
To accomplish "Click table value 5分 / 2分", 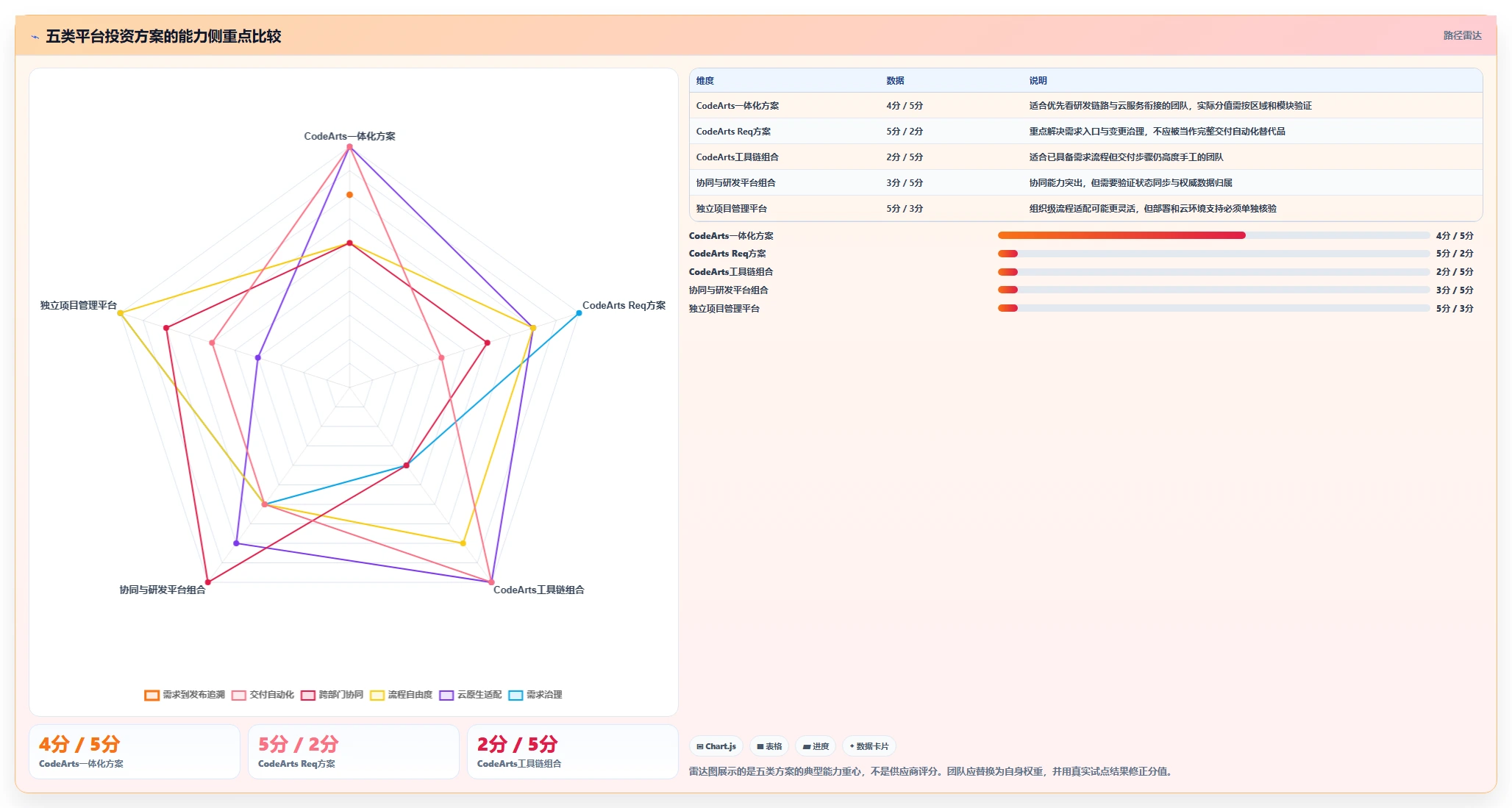I will [x=905, y=132].
